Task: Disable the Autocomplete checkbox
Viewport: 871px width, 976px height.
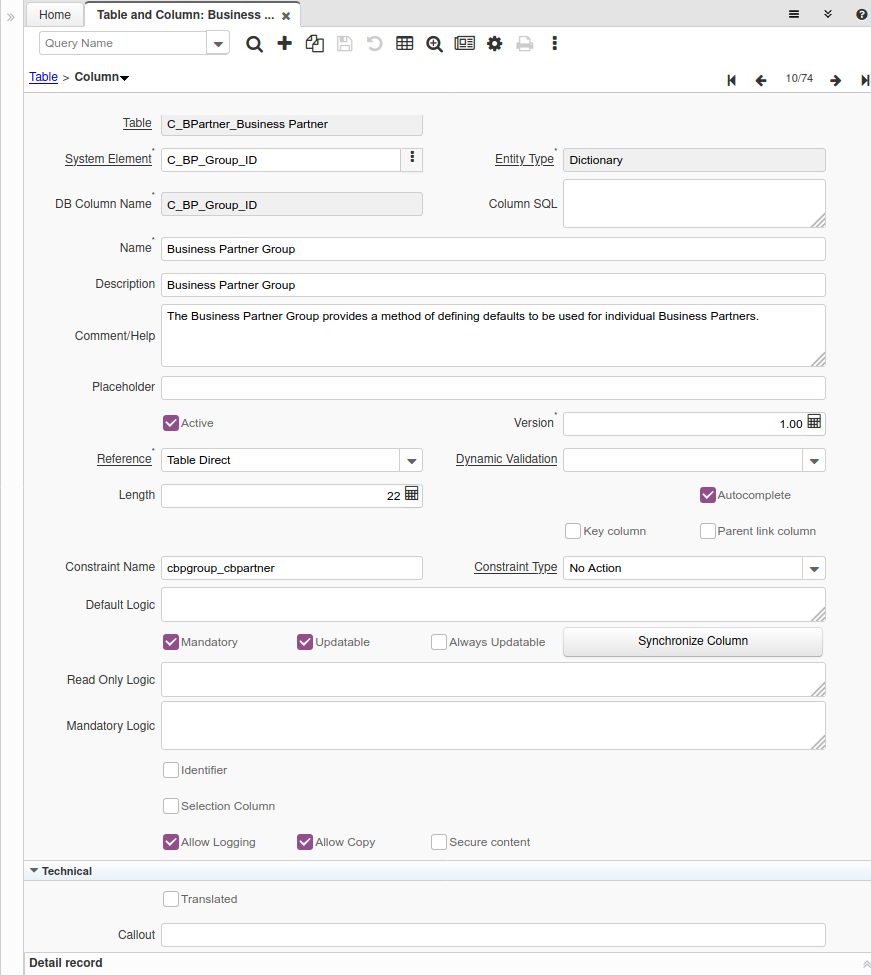Action: point(708,495)
